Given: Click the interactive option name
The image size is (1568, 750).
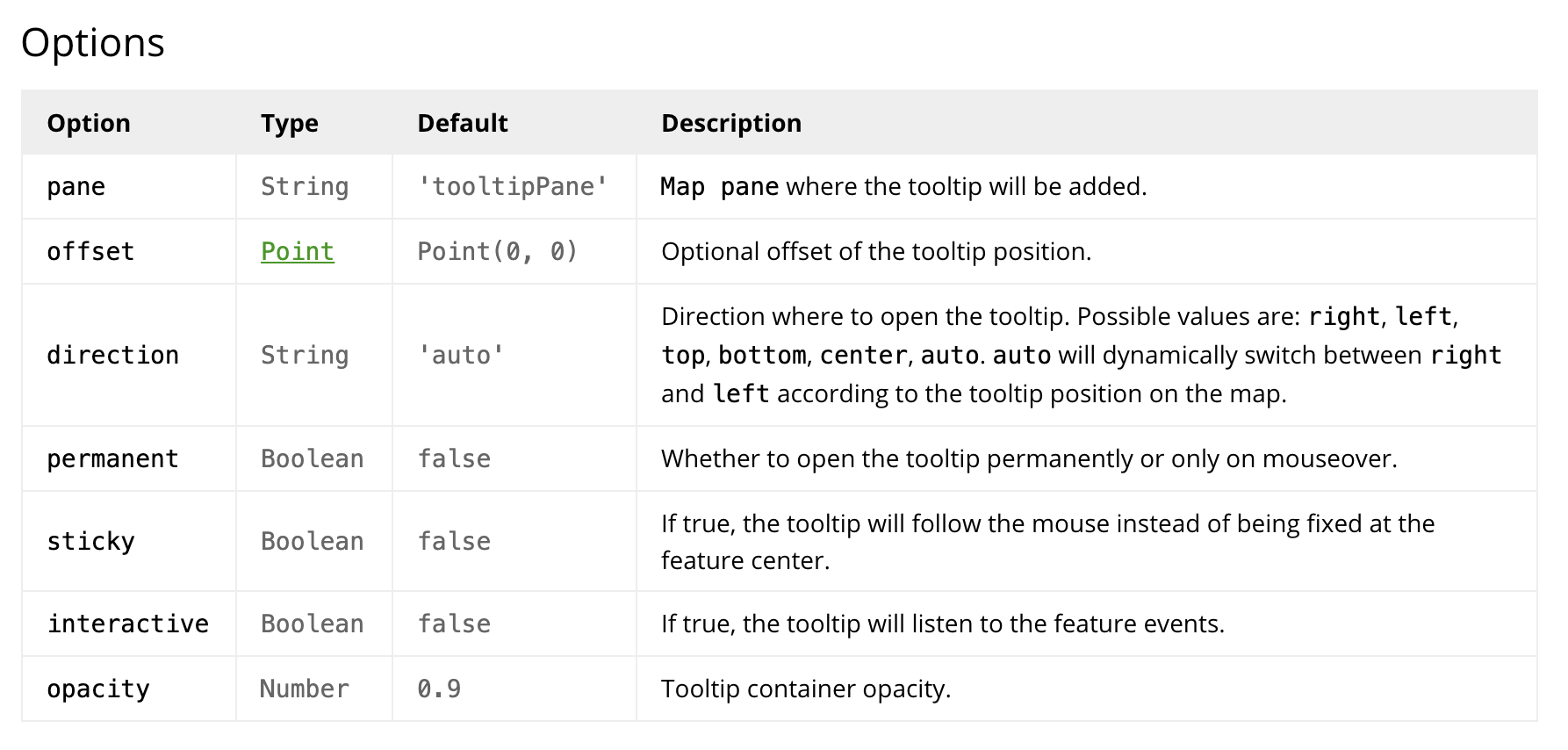Looking at the screenshot, I should [128, 624].
